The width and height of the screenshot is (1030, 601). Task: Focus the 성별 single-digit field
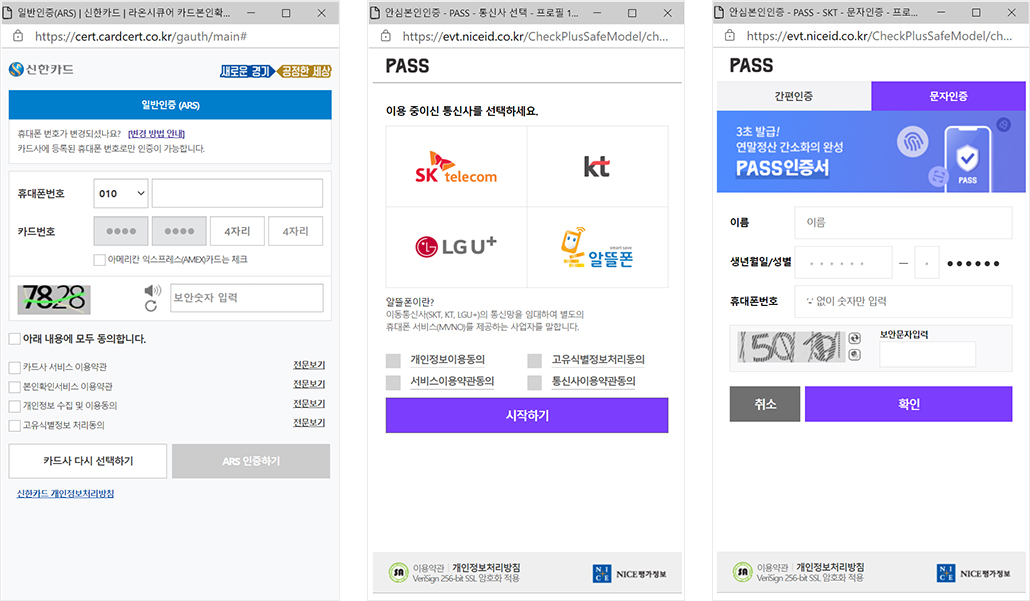927,263
